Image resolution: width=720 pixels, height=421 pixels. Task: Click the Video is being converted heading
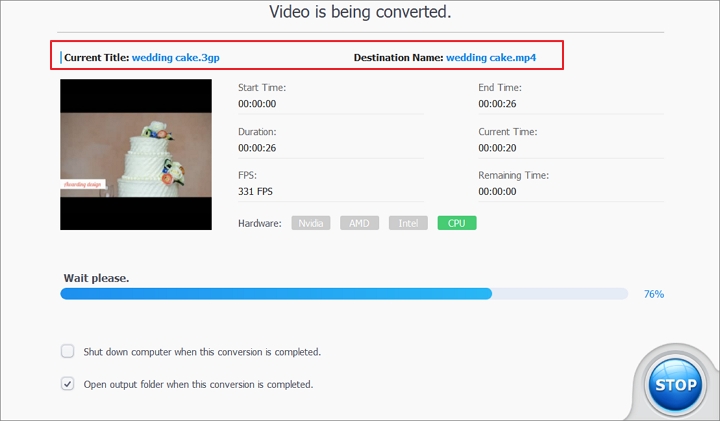[x=360, y=12]
